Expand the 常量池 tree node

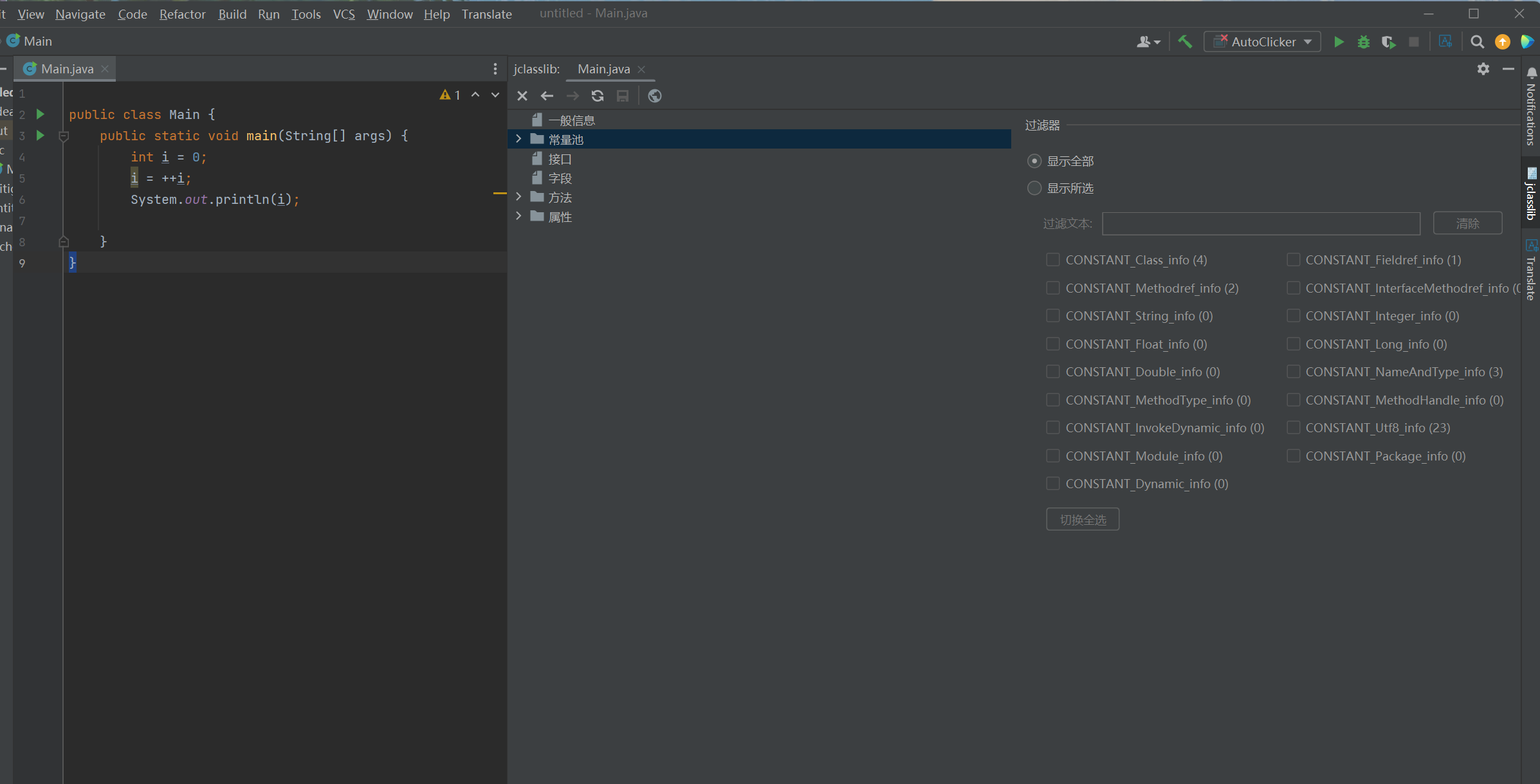tap(519, 139)
